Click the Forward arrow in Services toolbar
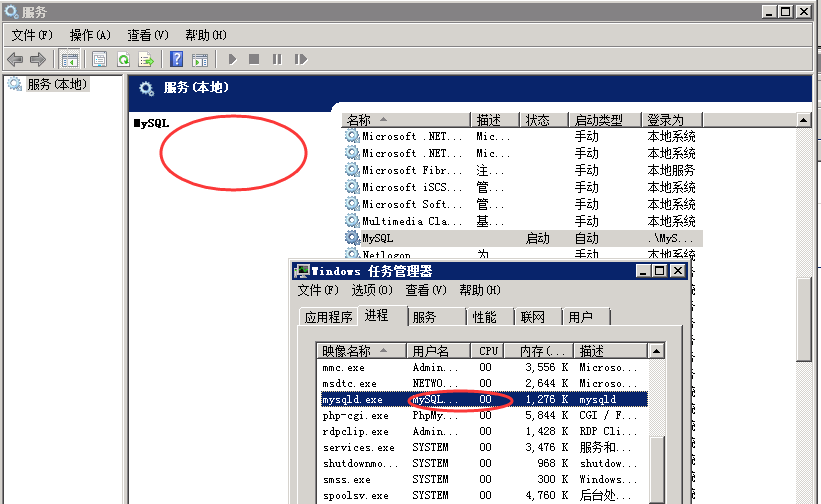 coord(38,59)
